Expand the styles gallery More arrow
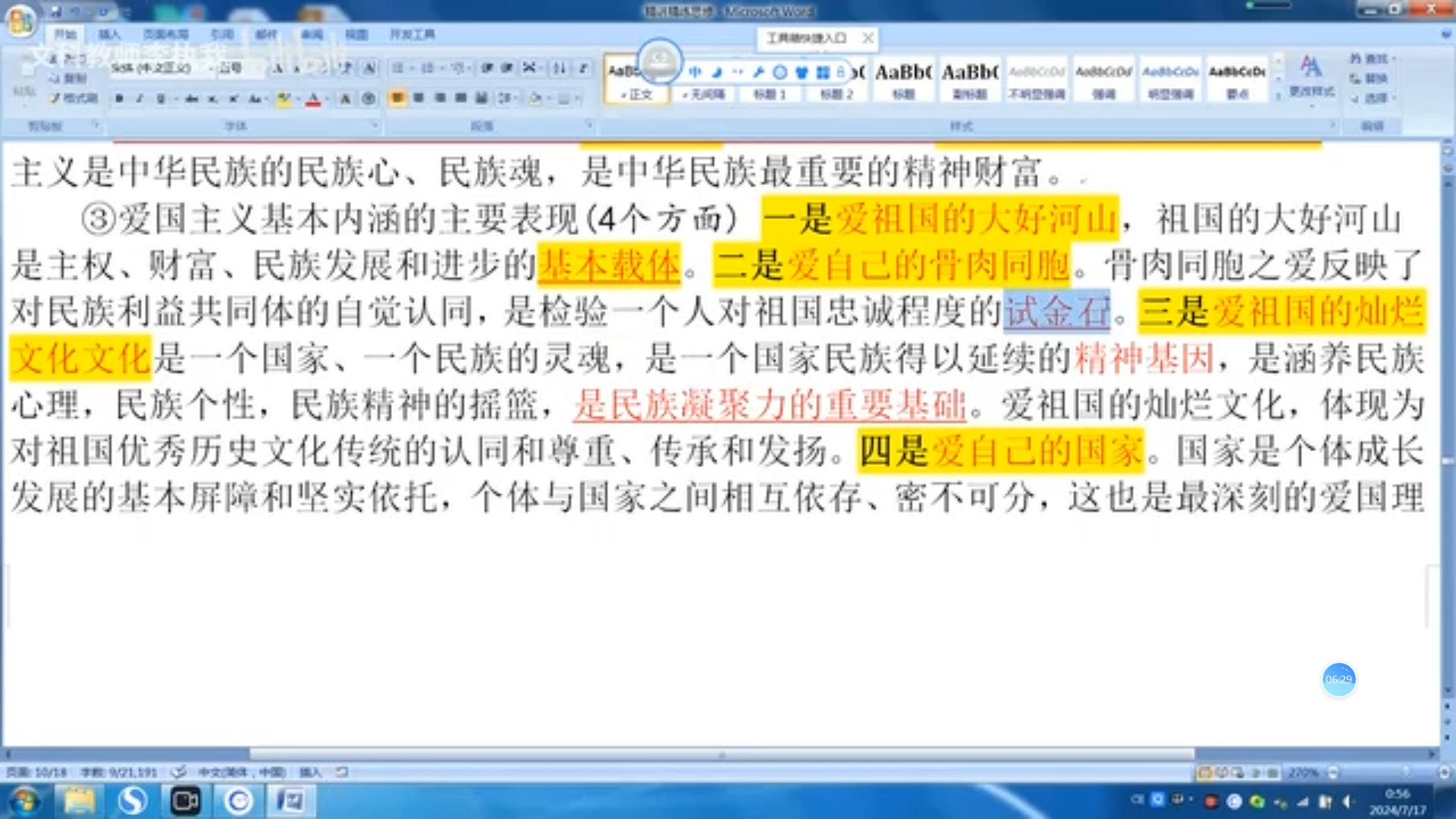 coord(1279,96)
